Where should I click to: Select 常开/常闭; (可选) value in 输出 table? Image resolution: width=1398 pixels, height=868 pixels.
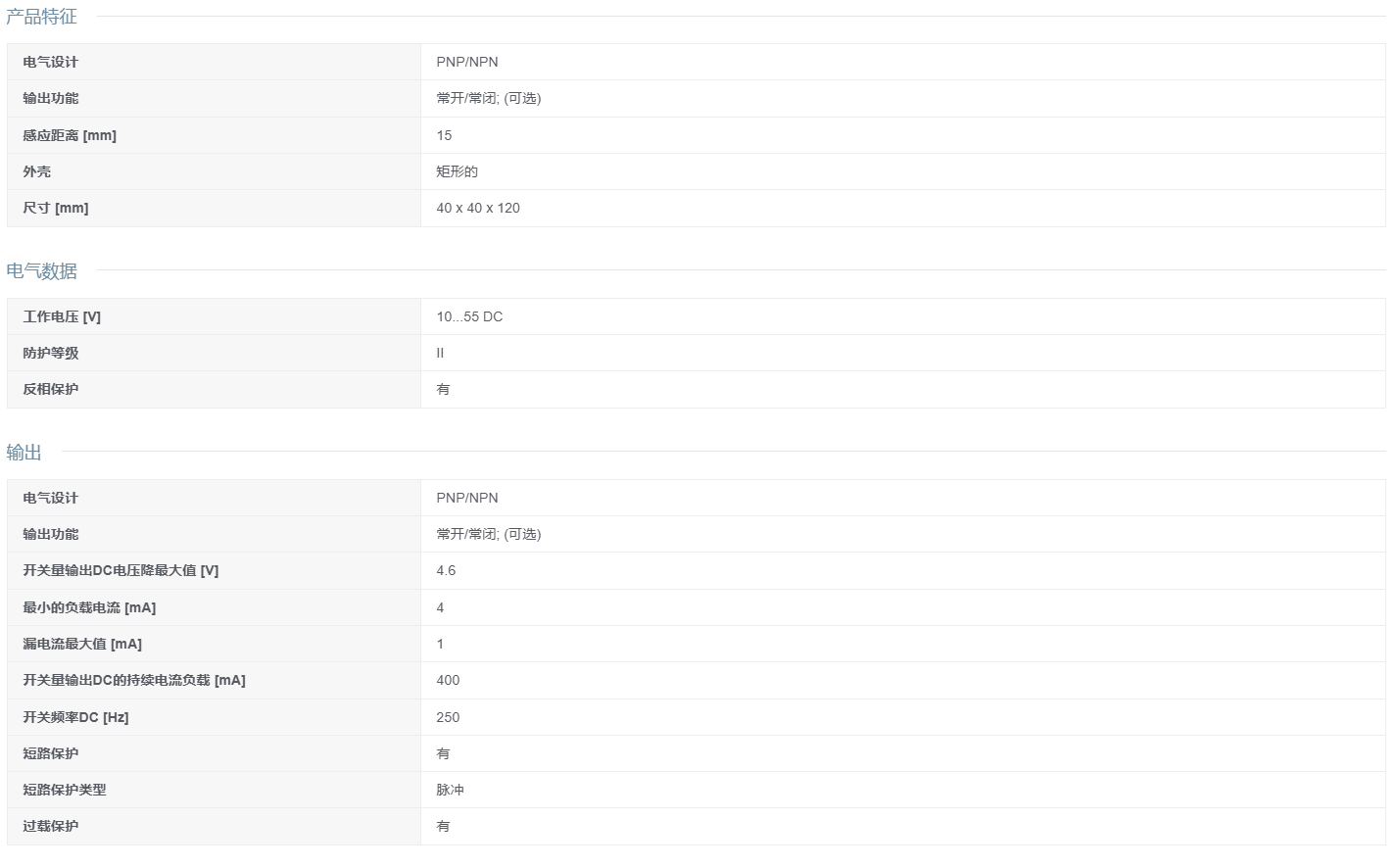(x=489, y=534)
